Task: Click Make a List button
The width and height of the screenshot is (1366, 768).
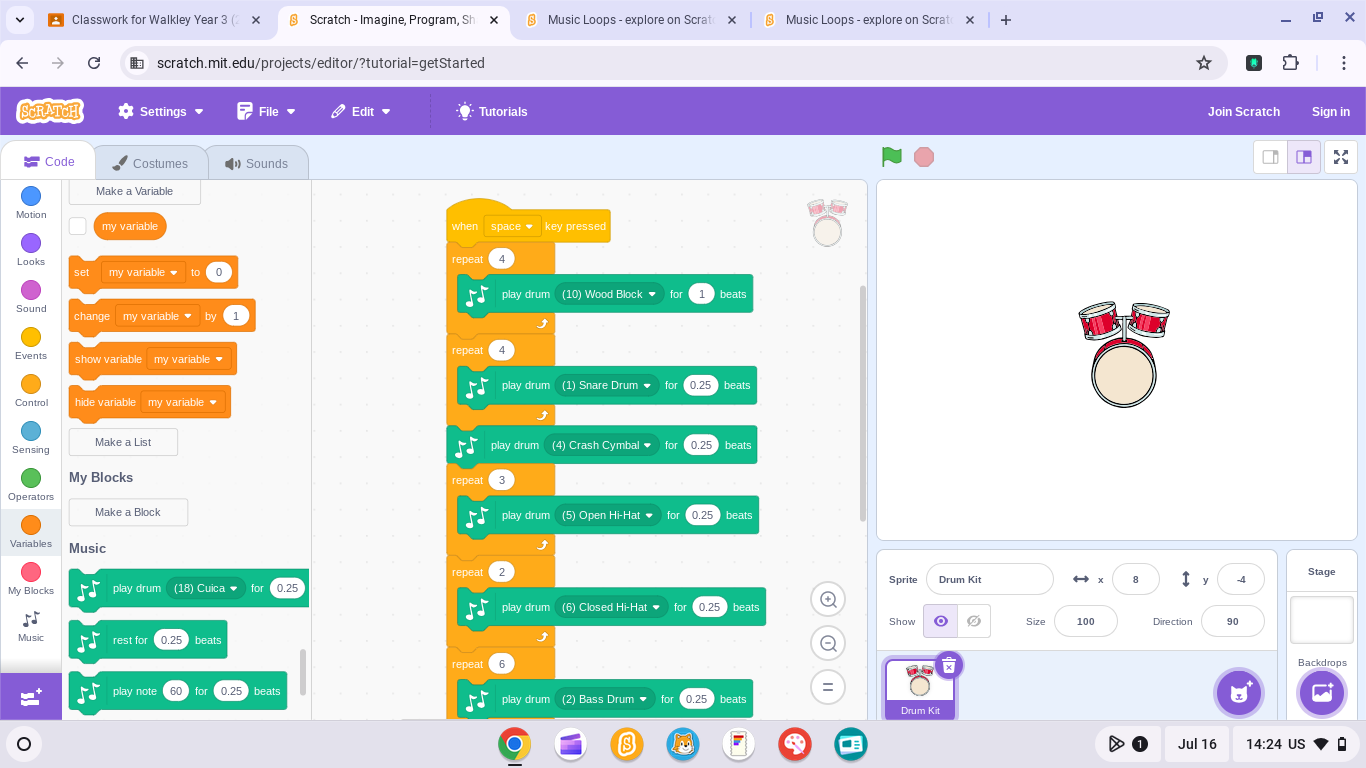Action: click(x=123, y=442)
